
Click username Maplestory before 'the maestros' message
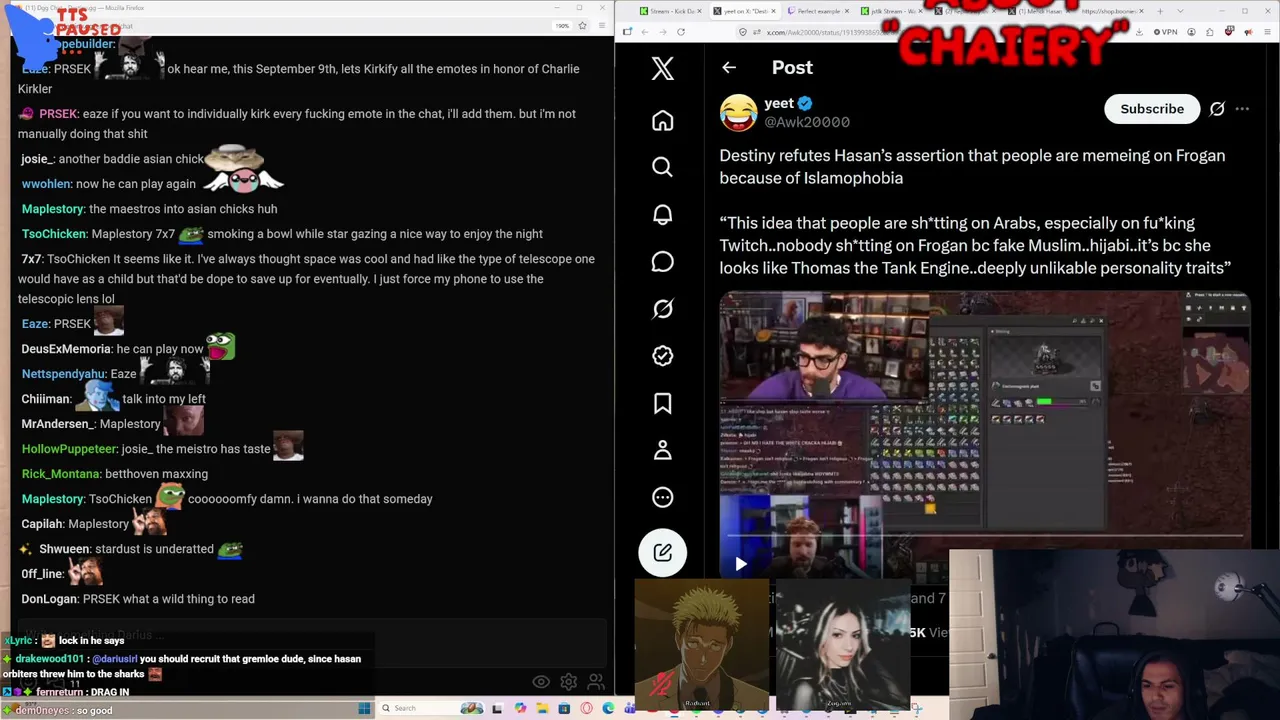pos(52,209)
